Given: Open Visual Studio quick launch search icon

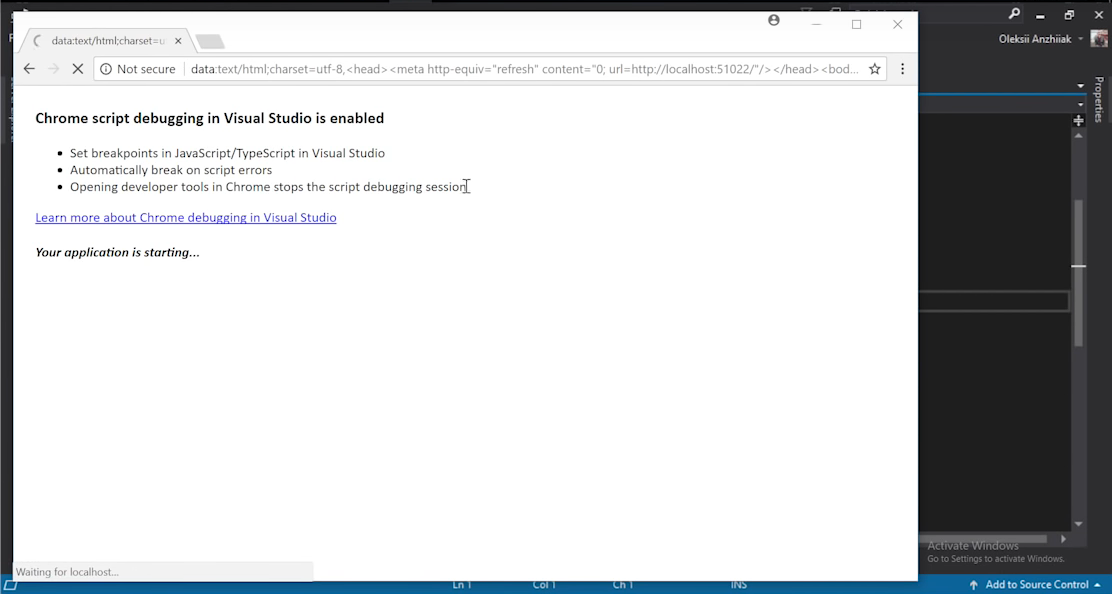Looking at the screenshot, I should click(1015, 13).
